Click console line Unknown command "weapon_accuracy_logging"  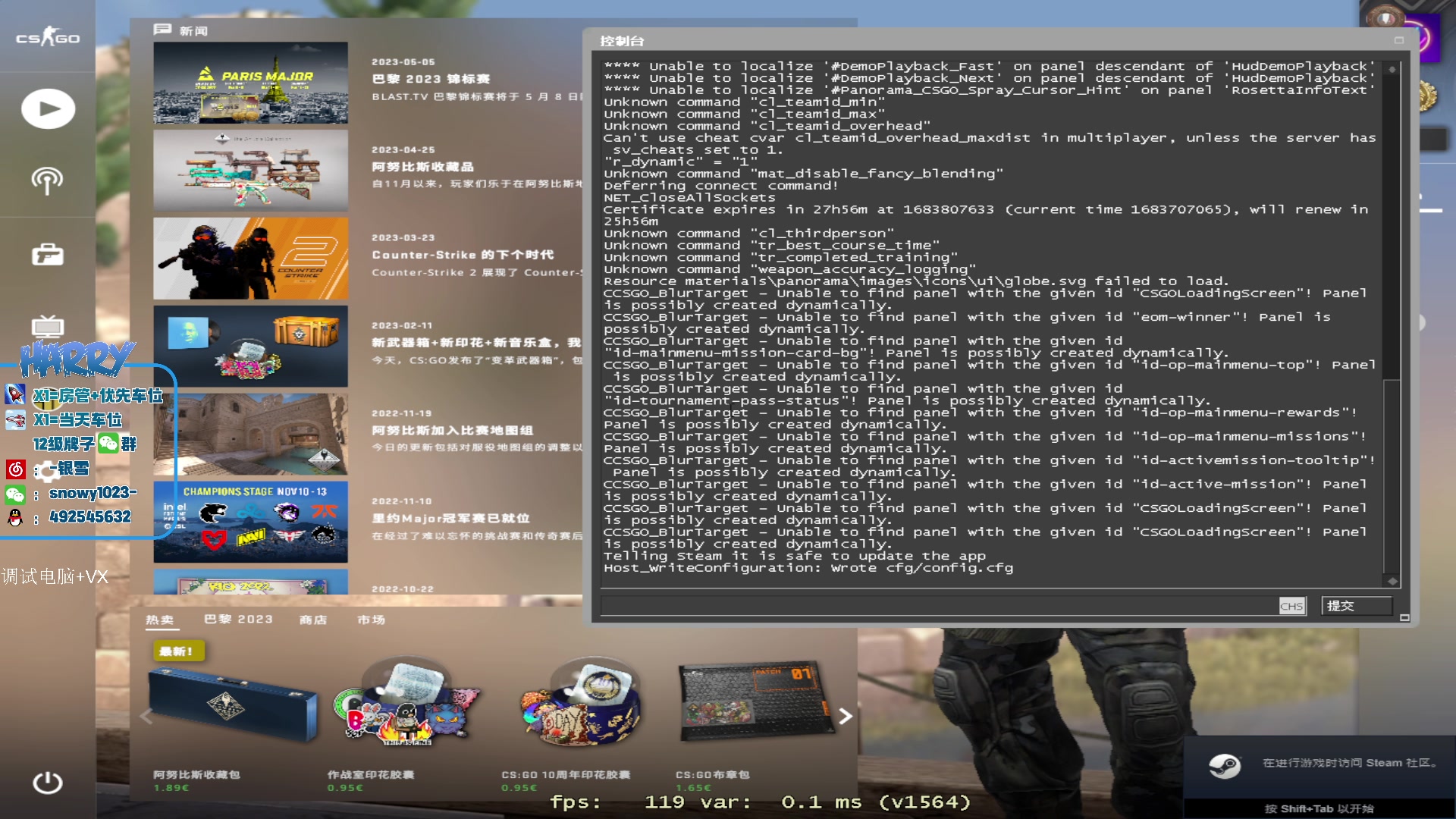tap(790, 269)
